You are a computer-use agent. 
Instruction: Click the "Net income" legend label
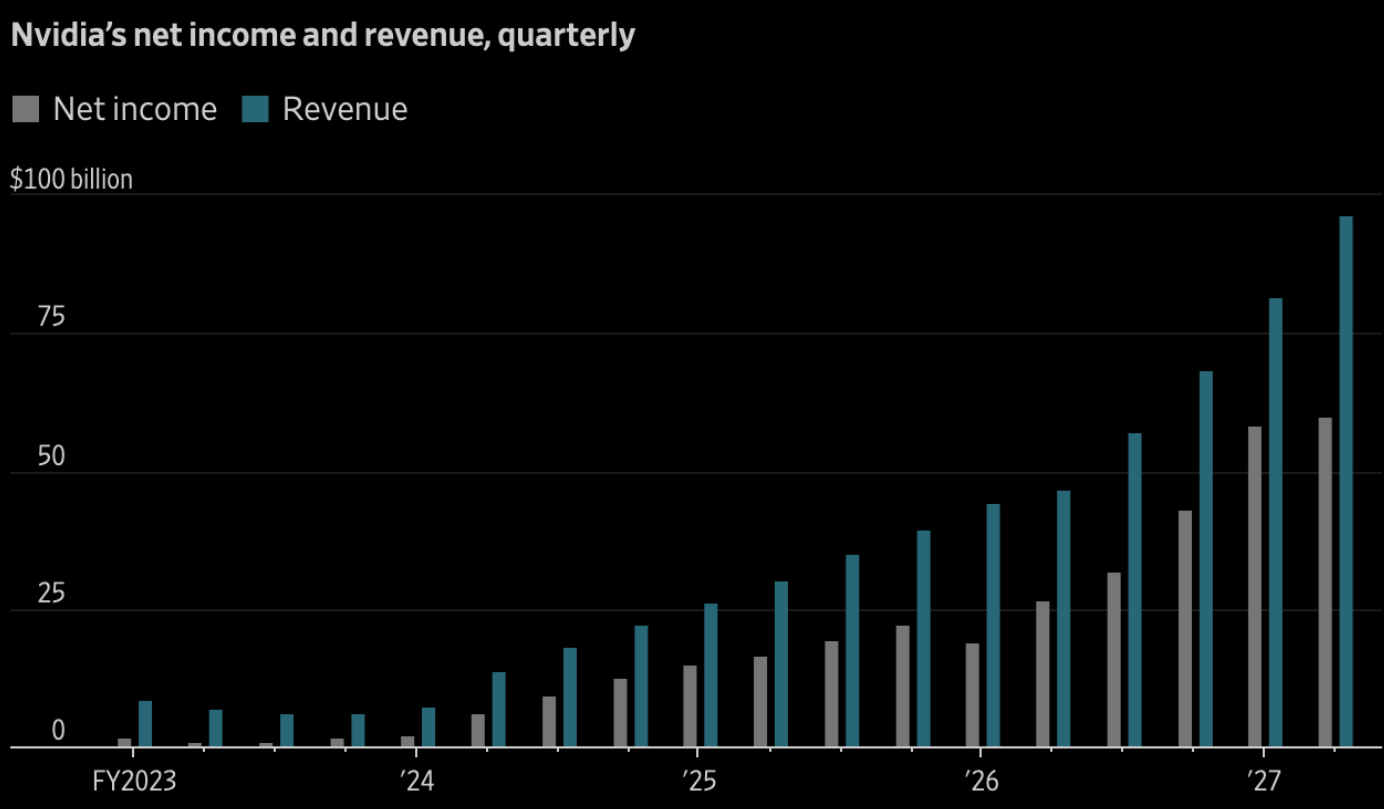135,109
